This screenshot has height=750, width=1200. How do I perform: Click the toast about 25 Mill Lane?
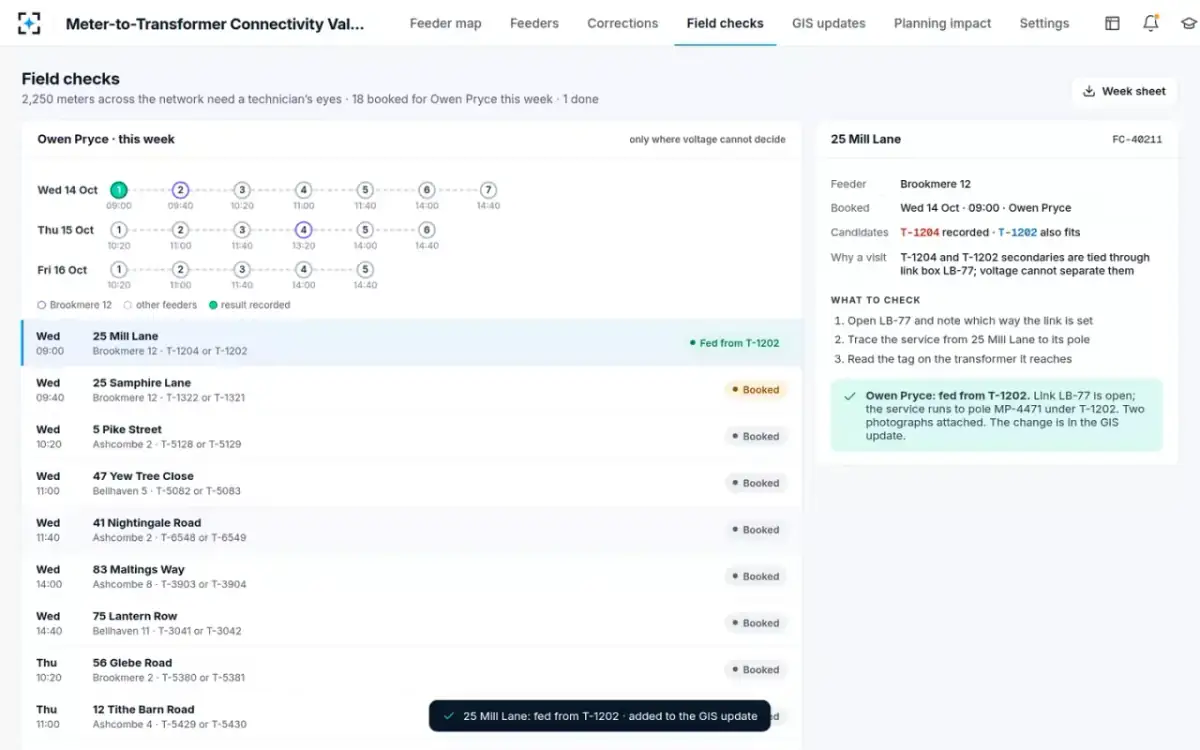[600, 716]
